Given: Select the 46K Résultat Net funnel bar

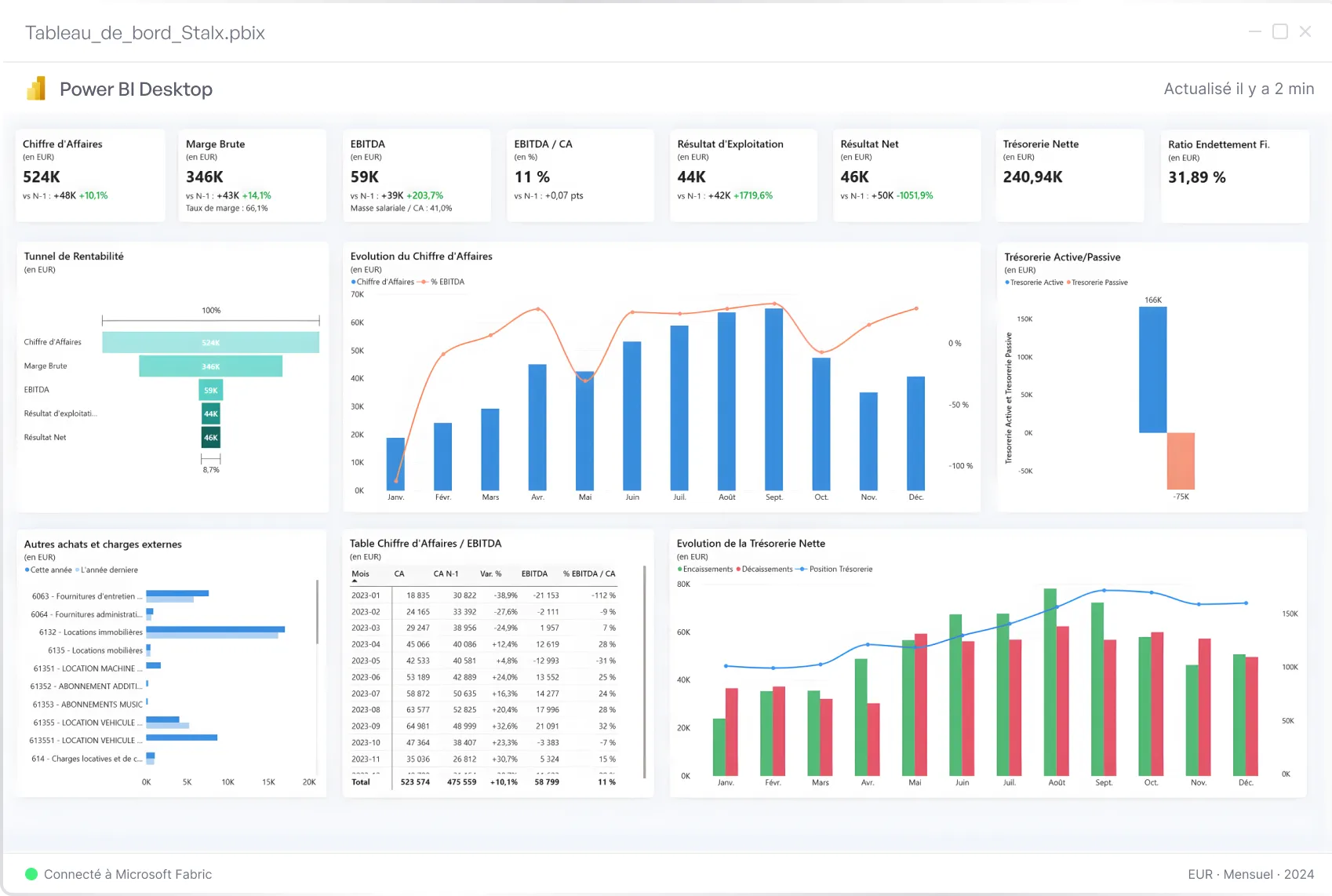Looking at the screenshot, I should [210, 438].
